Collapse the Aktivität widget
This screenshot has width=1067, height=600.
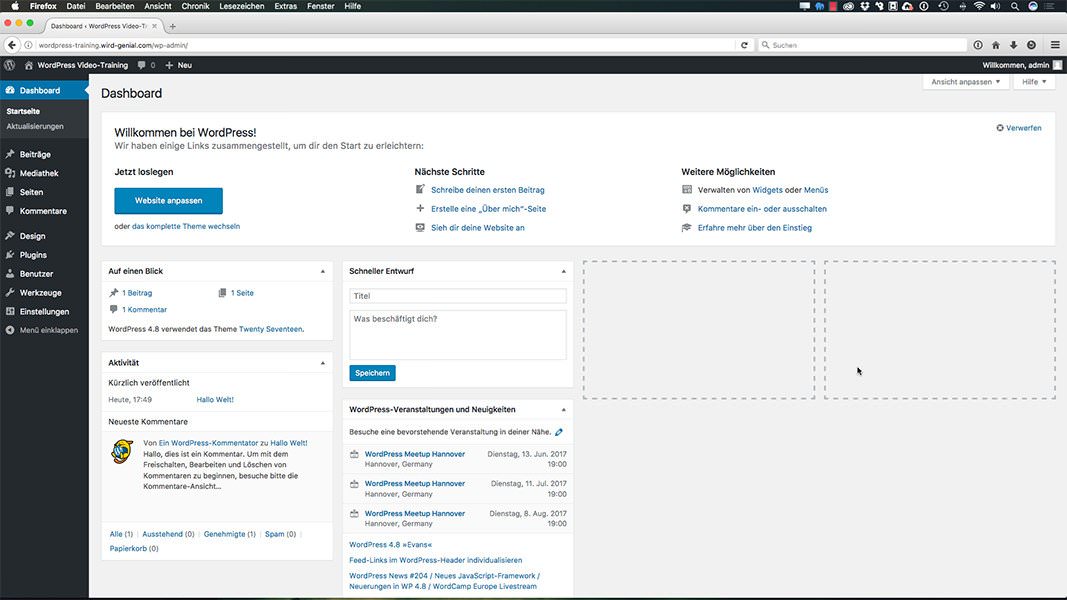323,363
